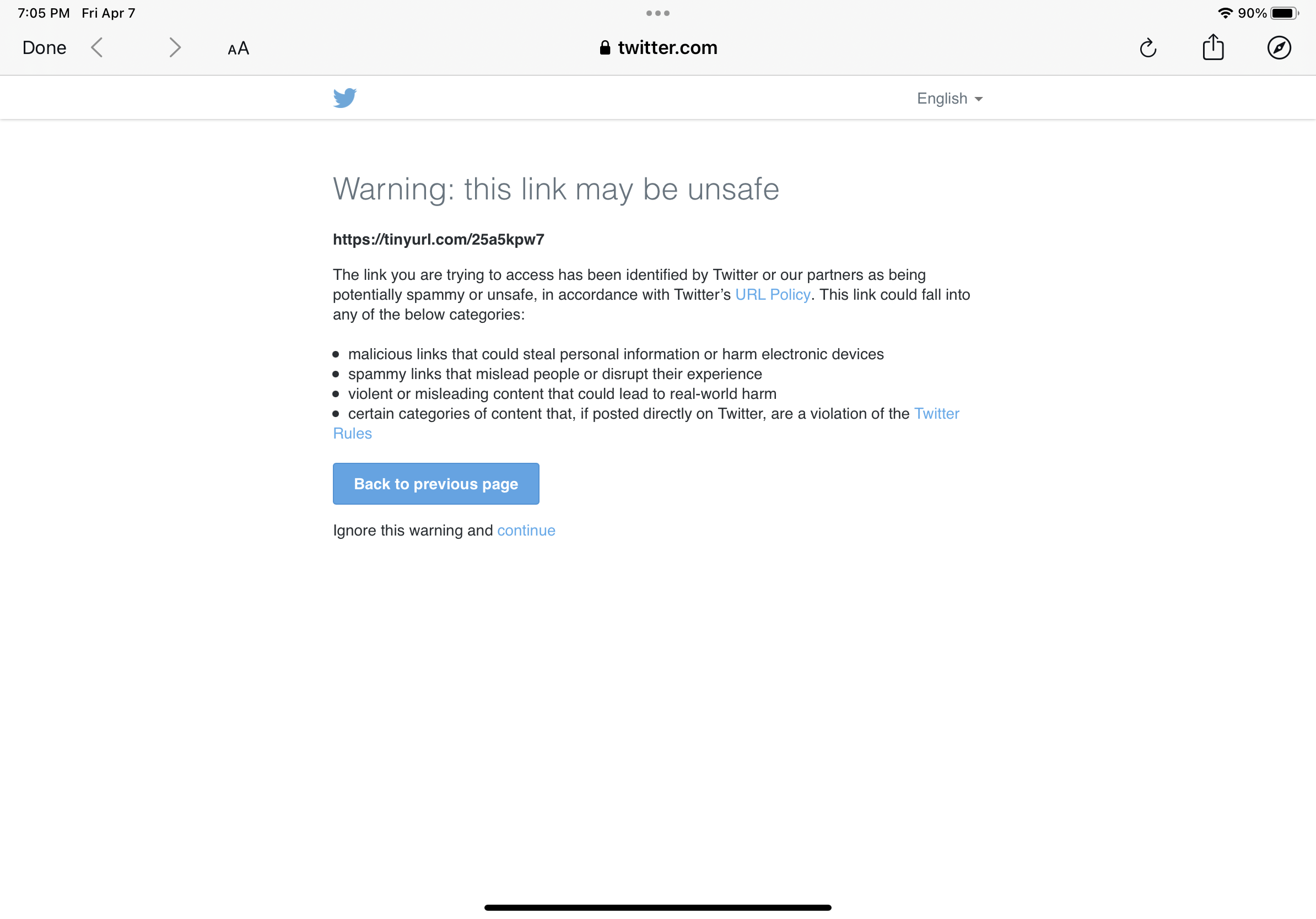The width and height of the screenshot is (1316, 919).
Task: Reload the page with the refresh icon
Action: pyautogui.click(x=1147, y=47)
